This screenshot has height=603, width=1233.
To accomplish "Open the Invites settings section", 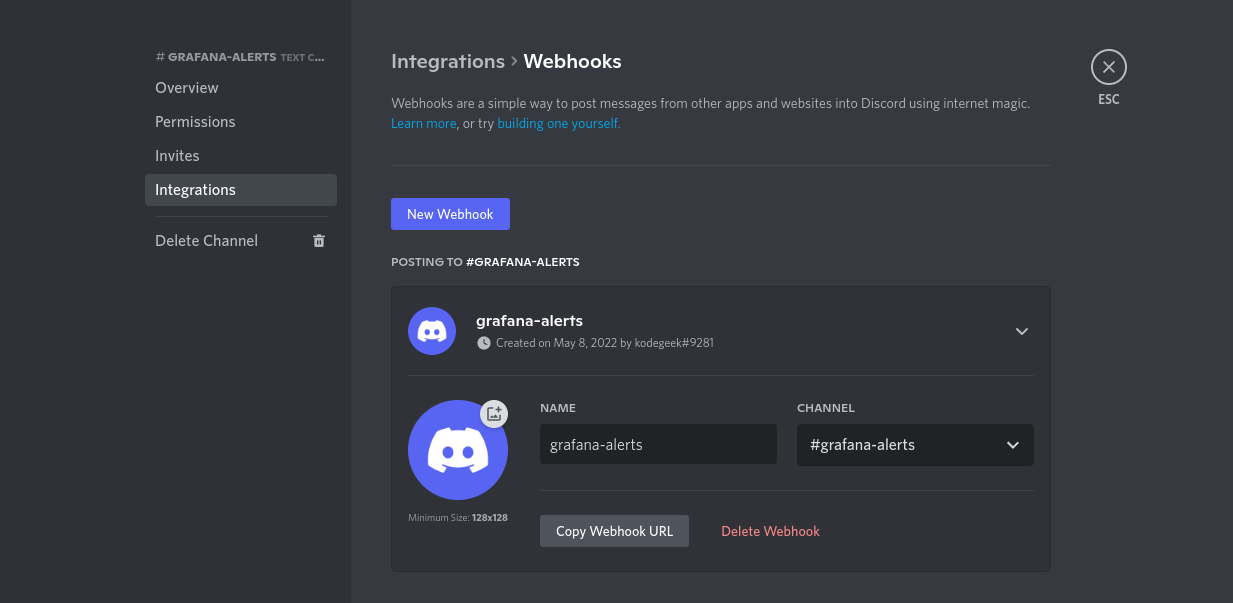I will 177,156.
